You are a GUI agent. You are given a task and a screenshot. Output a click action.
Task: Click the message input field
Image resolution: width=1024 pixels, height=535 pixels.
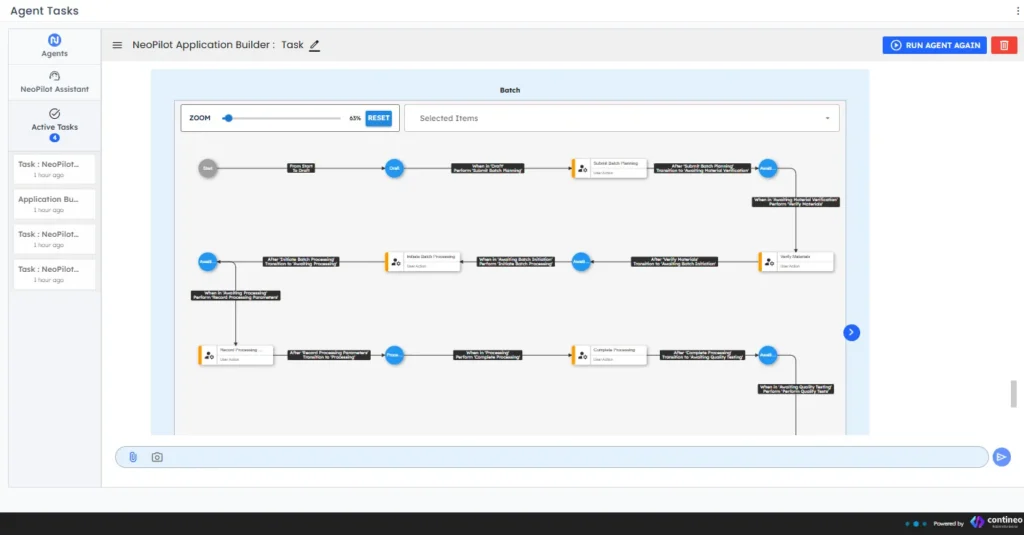[552, 457]
